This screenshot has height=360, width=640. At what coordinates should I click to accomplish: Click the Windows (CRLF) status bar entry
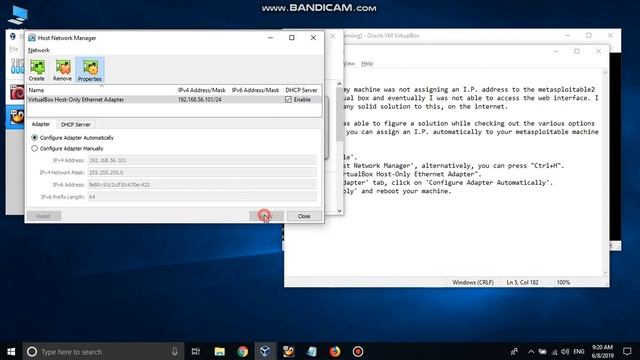pyautogui.click(x=473, y=282)
